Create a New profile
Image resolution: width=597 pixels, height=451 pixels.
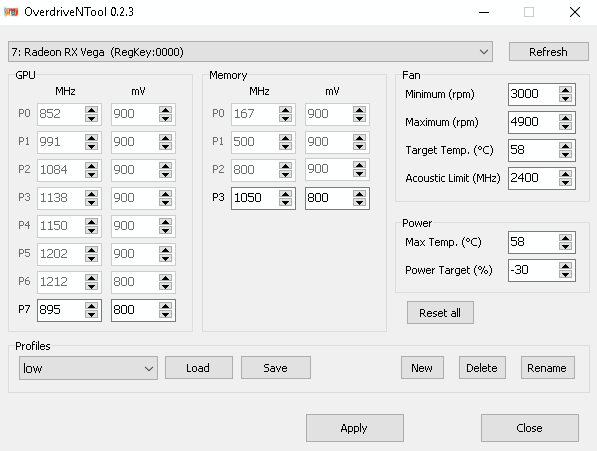pos(422,368)
